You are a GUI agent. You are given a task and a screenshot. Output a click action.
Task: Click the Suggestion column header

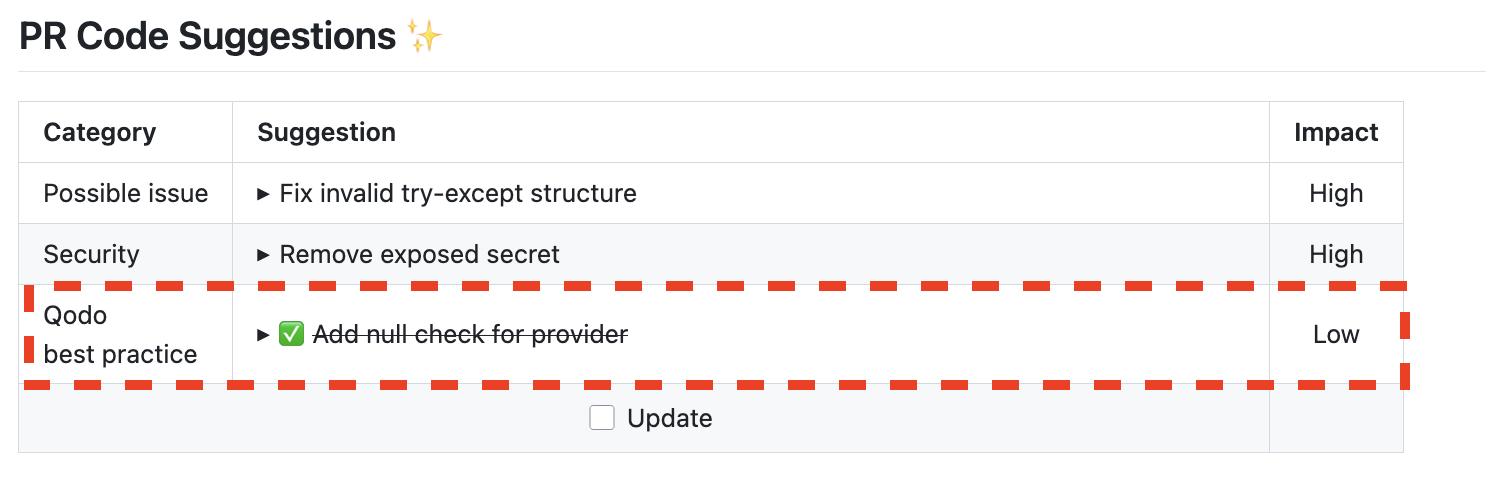click(x=326, y=132)
